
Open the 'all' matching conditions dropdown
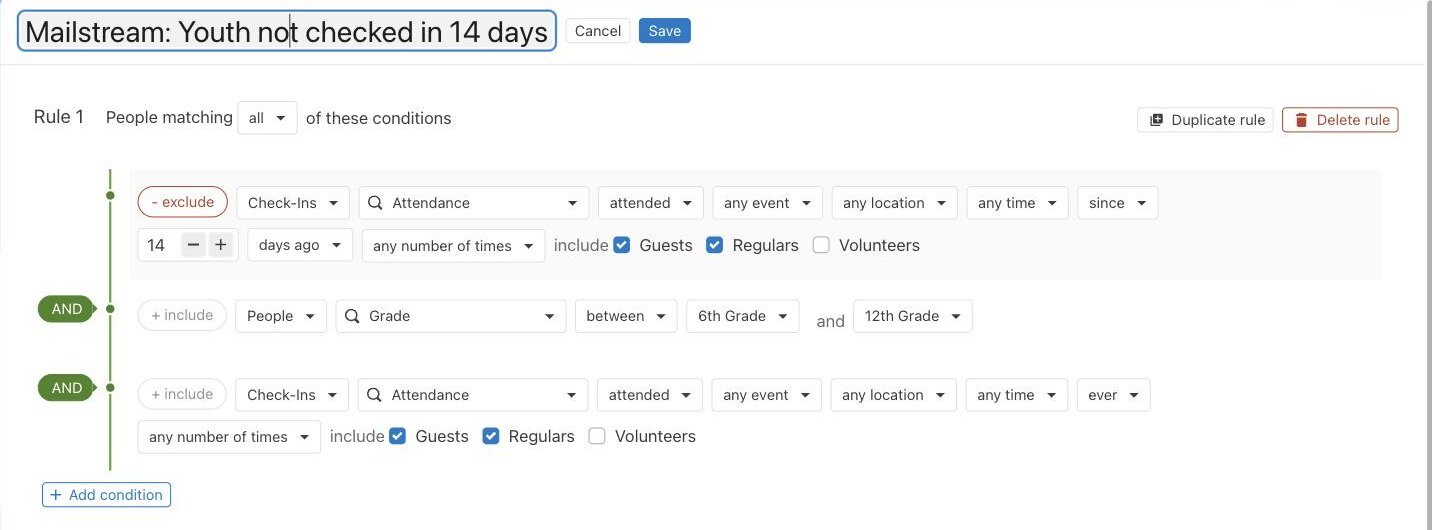pos(267,118)
